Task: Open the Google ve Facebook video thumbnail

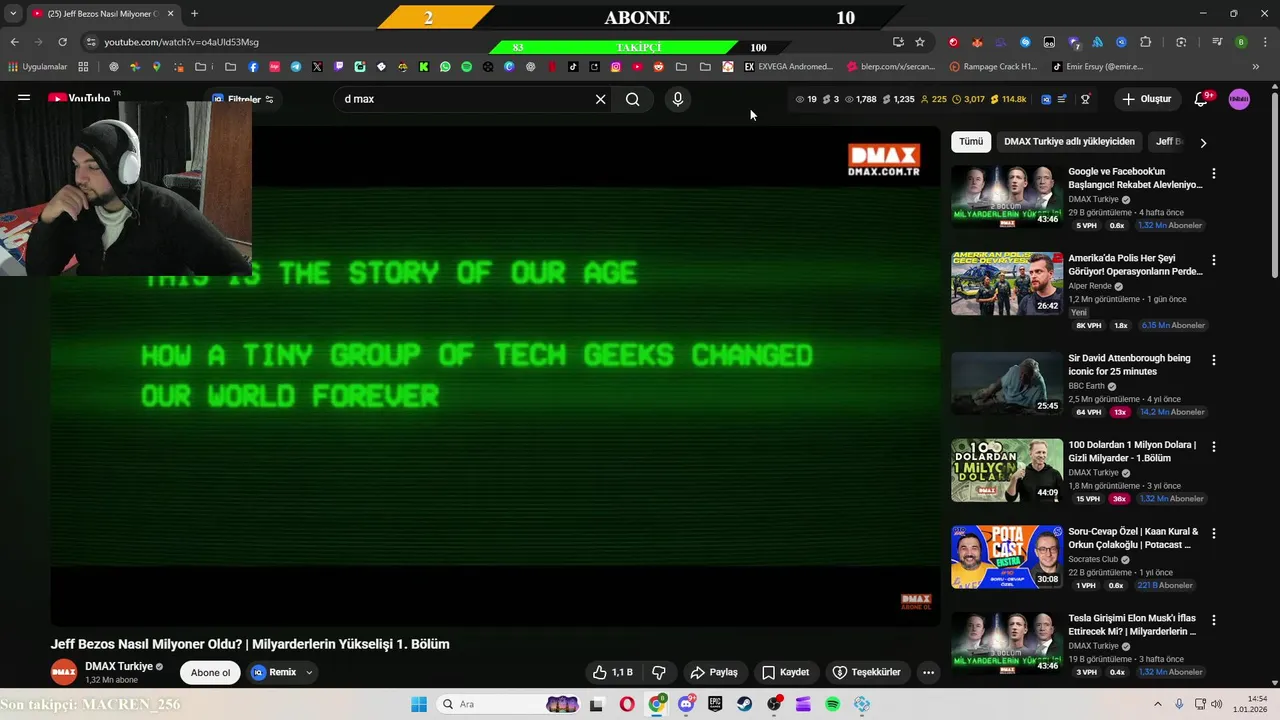Action: coord(1007,197)
